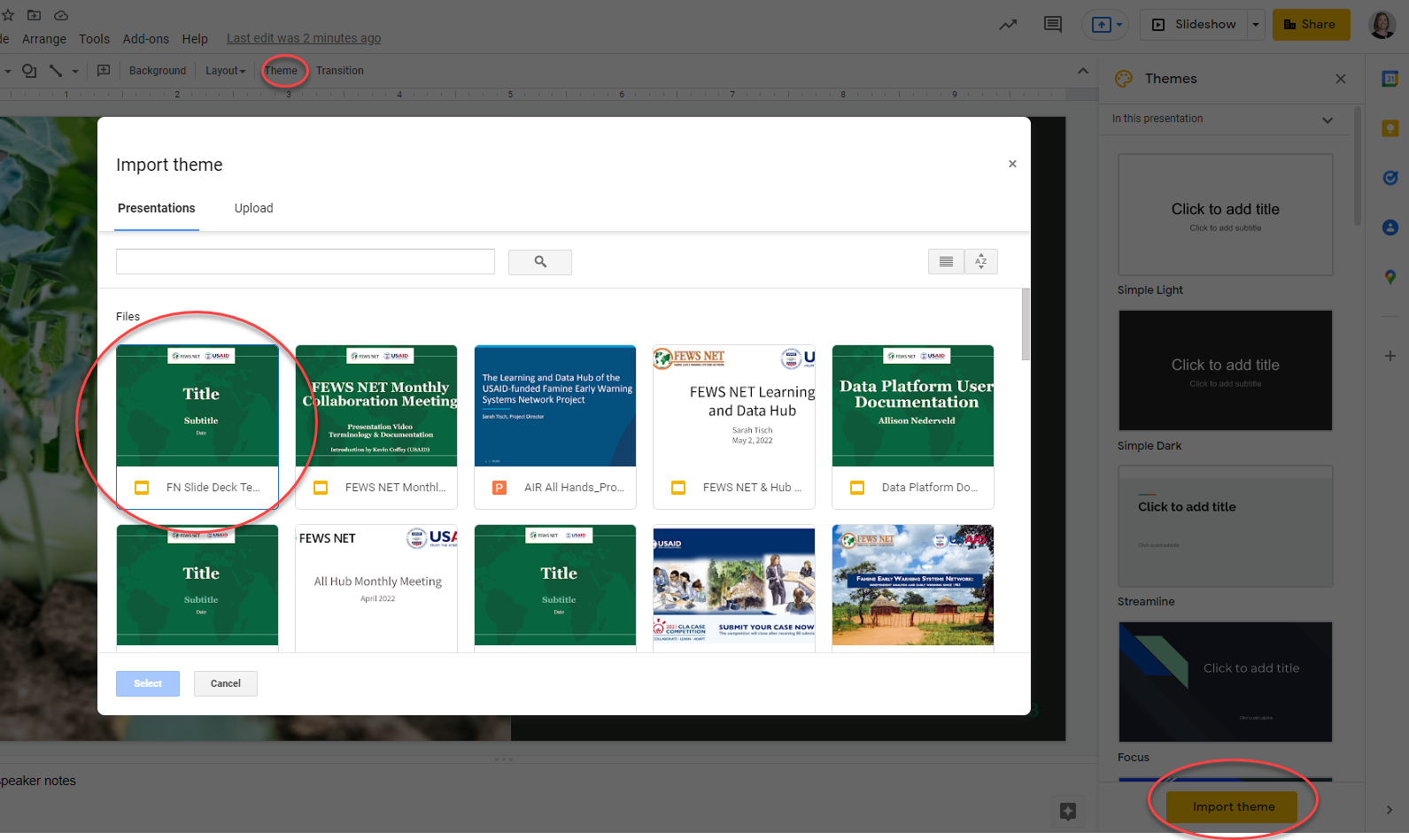This screenshot has width=1409, height=840.
Task: Select the FEWS NET & Hub presentation
Action: pos(734,427)
